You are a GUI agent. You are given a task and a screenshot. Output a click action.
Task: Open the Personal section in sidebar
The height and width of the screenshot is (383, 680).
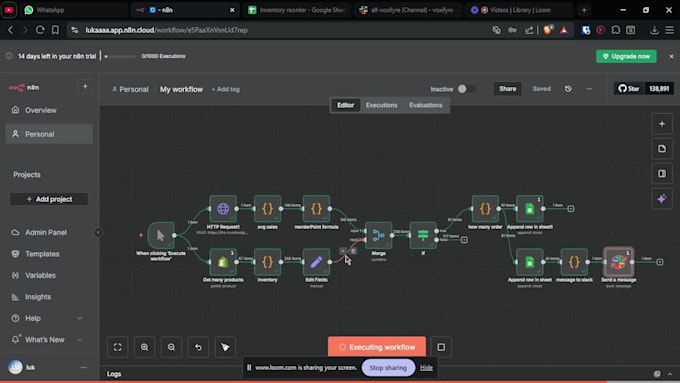pyautogui.click(x=49, y=134)
